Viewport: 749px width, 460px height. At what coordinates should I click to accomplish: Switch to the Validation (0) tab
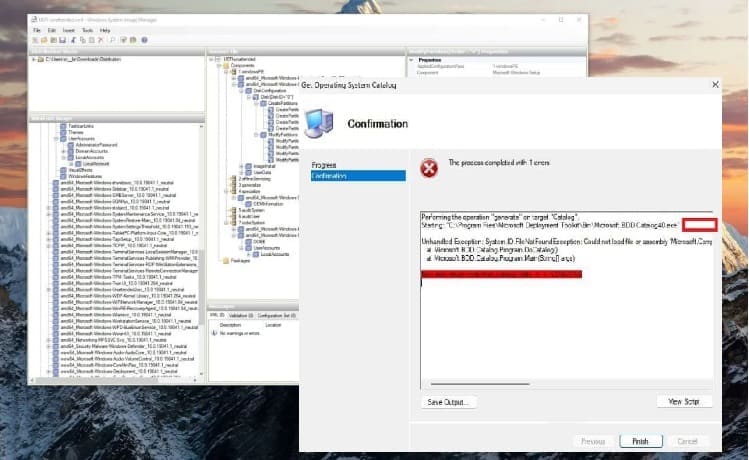241,315
